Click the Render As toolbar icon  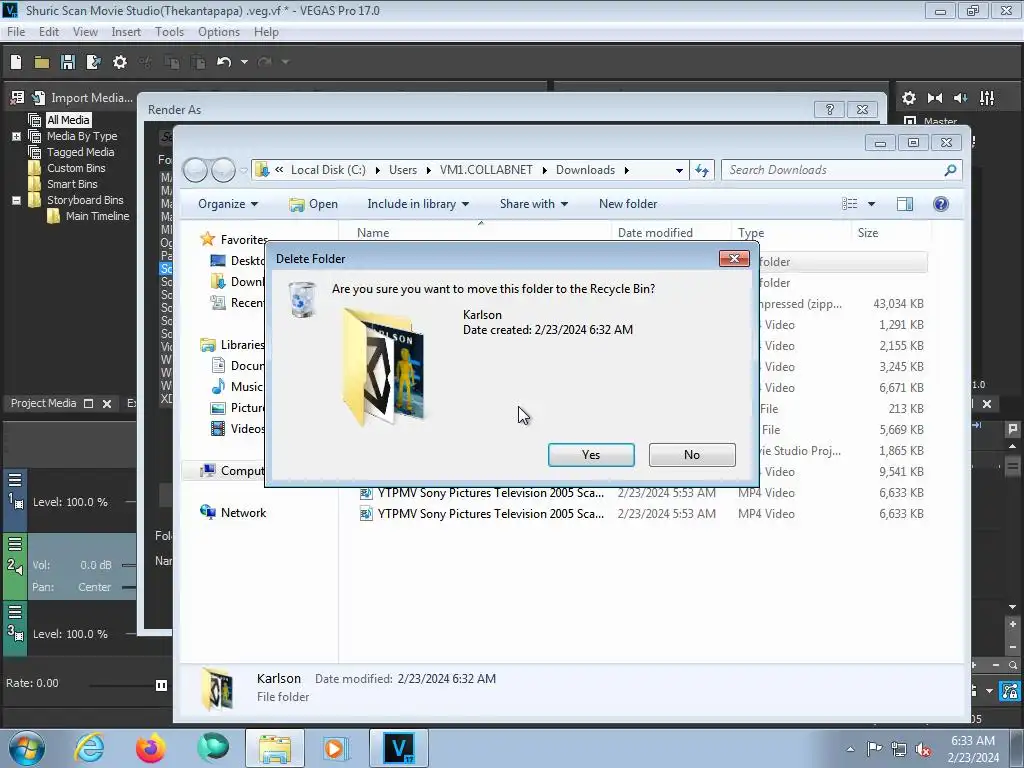pyautogui.click(x=93, y=62)
